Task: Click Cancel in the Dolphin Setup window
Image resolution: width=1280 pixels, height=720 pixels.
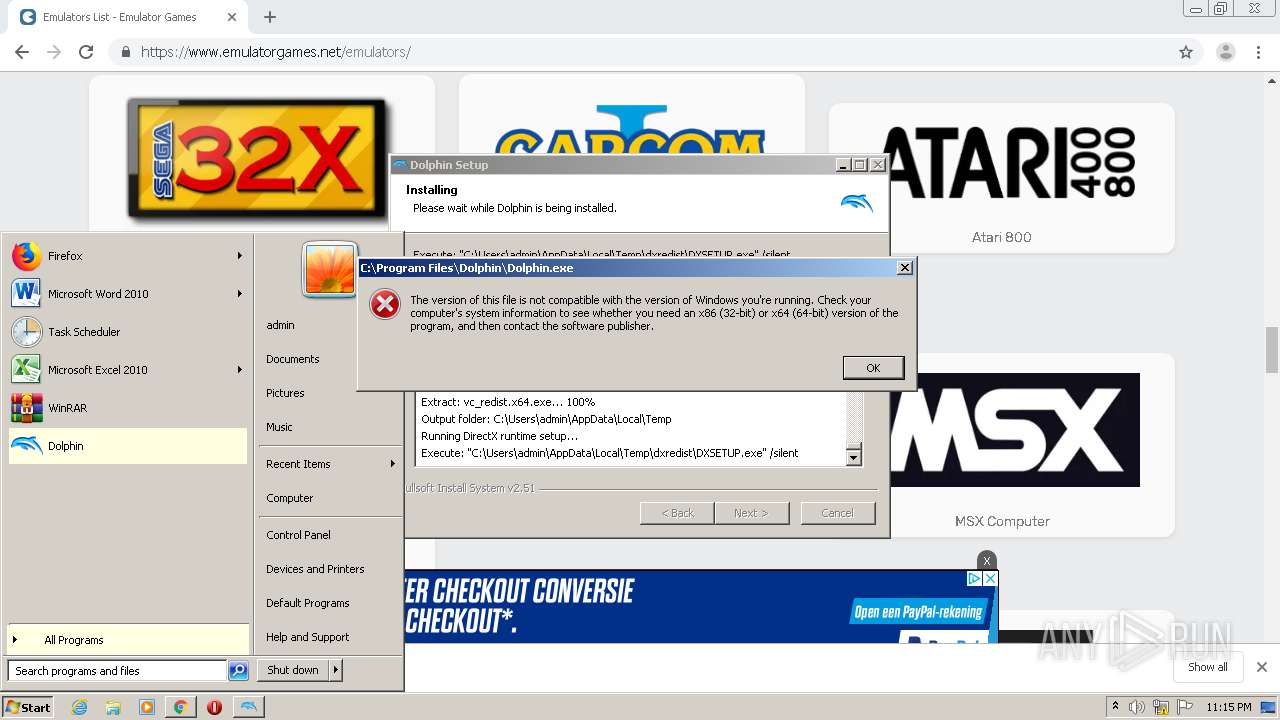Action: (837, 513)
